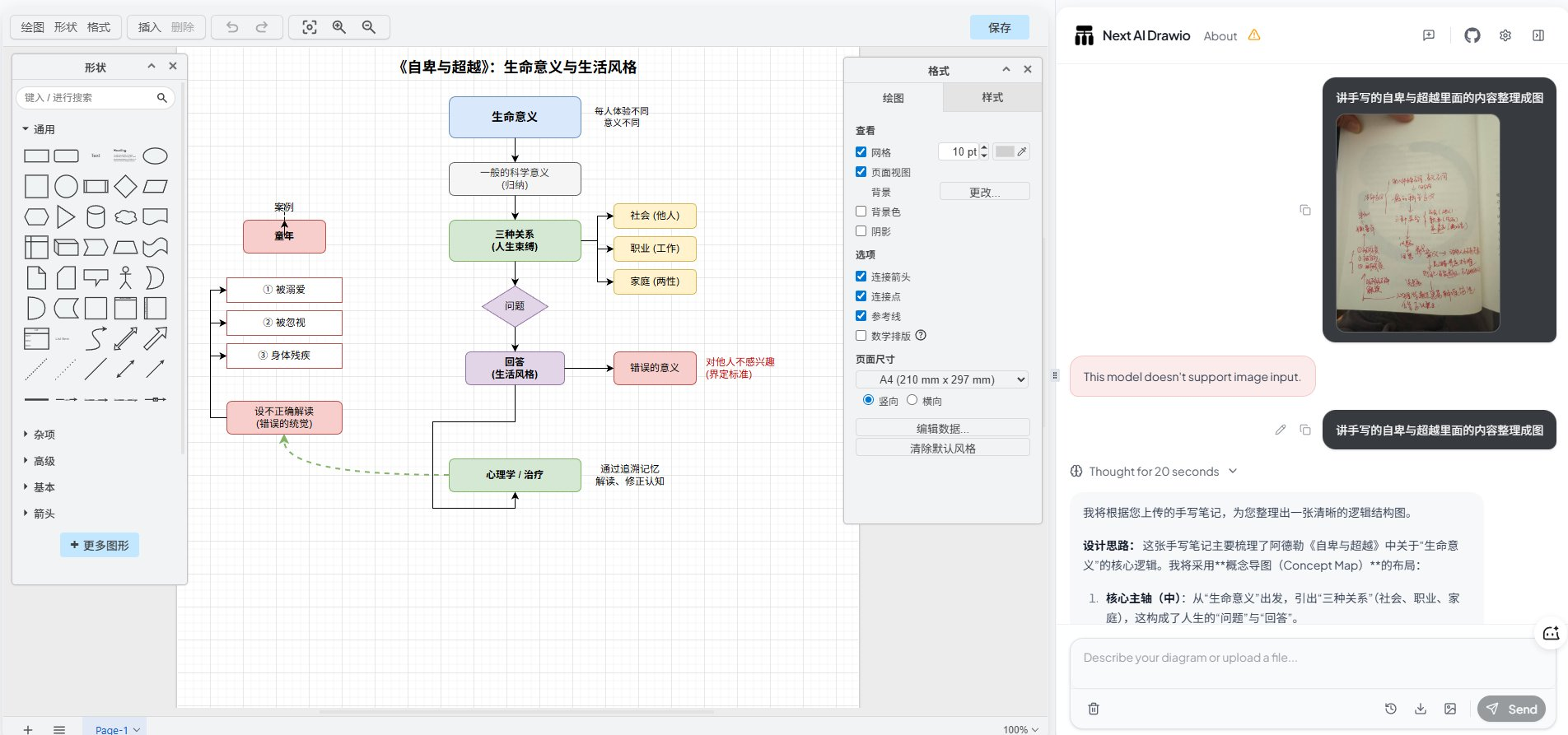Click the grid color swatch

coord(1005,151)
